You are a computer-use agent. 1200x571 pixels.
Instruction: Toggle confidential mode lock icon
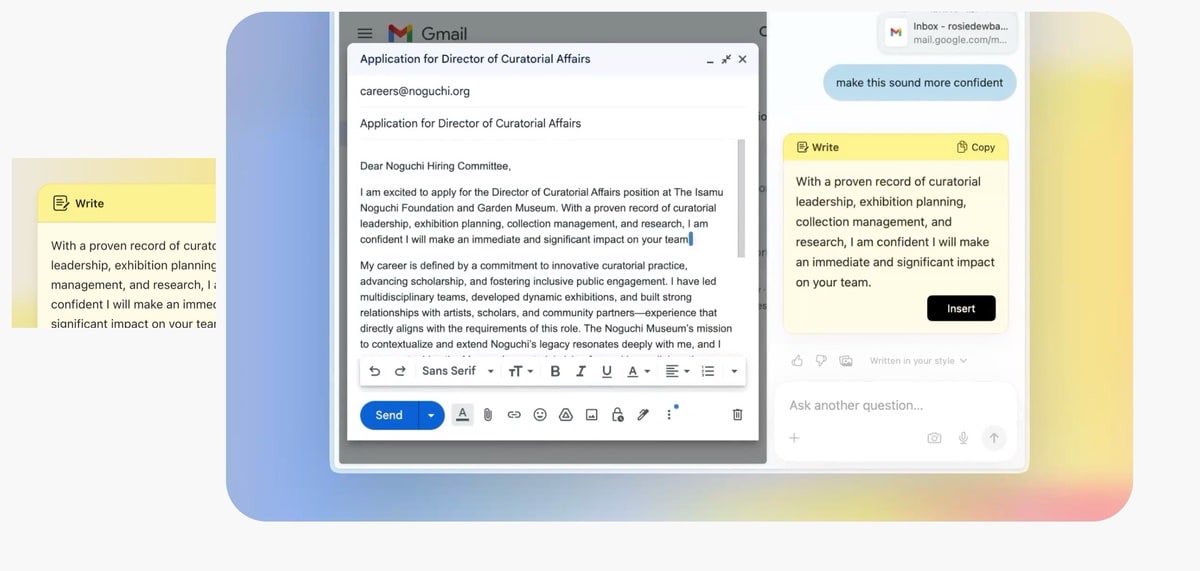pos(617,415)
